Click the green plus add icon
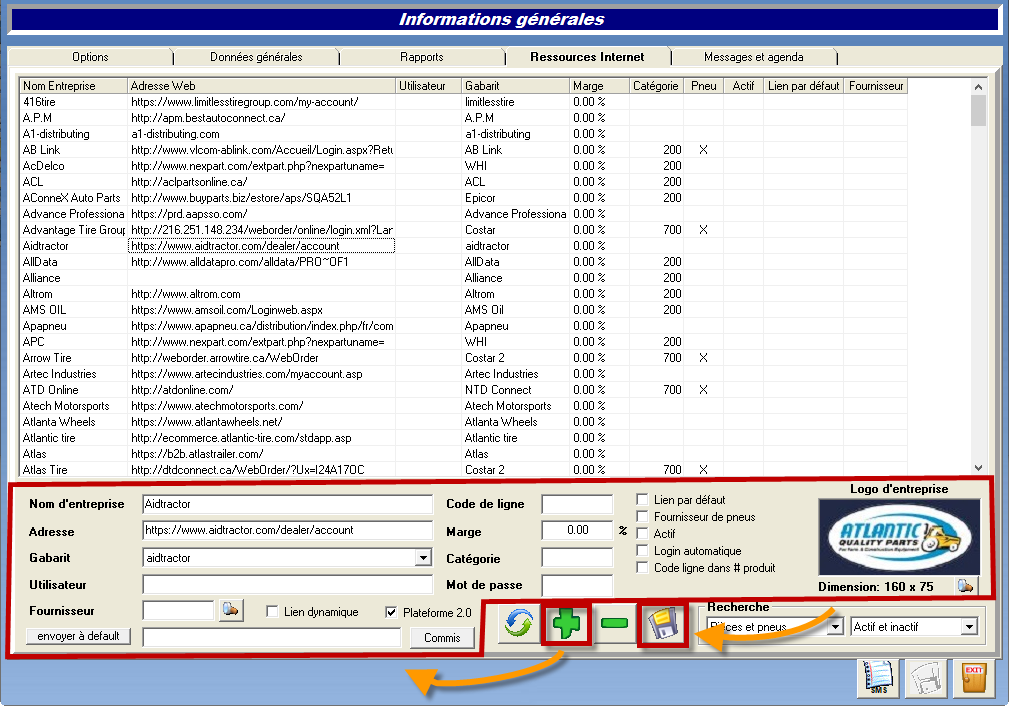1009x706 pixels. coord(566,623)
